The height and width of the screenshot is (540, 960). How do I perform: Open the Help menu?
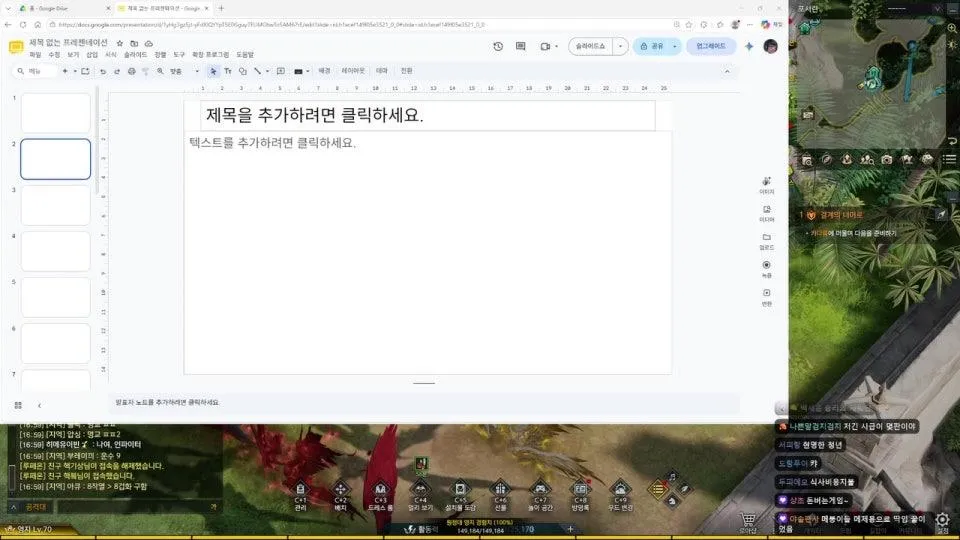pos(245,55)
